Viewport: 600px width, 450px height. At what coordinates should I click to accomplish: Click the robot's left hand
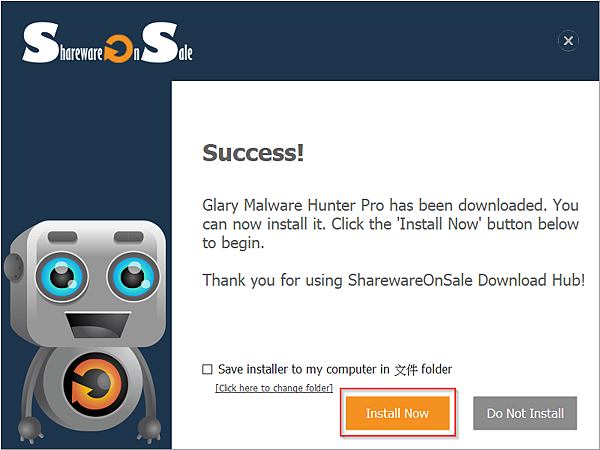point(30,428)
